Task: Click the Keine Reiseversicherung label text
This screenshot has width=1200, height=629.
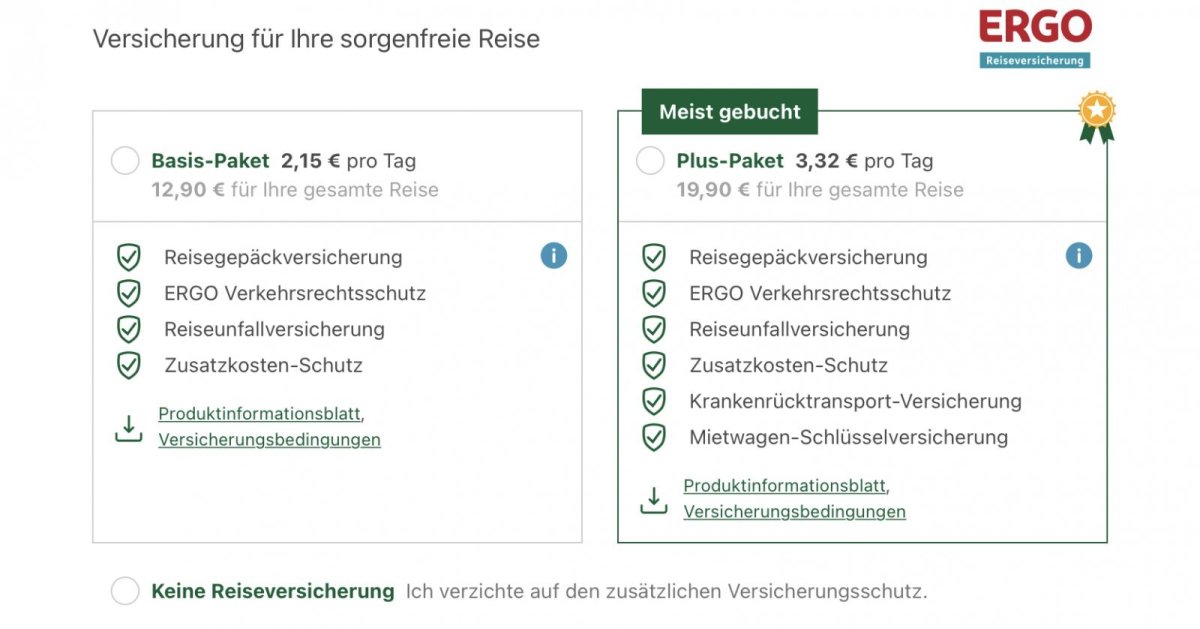Action: pos(272,591)
